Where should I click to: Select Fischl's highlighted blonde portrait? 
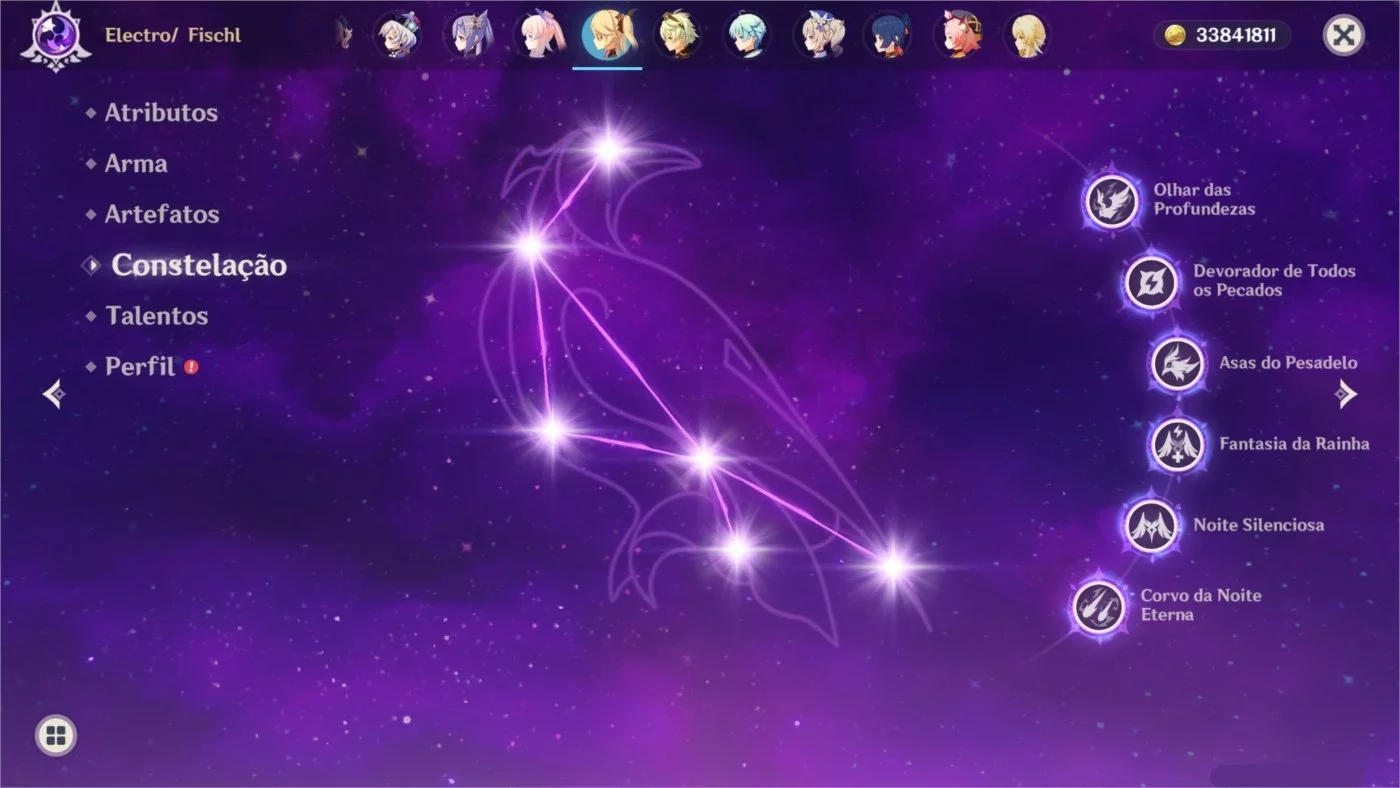tap(608, 35)
